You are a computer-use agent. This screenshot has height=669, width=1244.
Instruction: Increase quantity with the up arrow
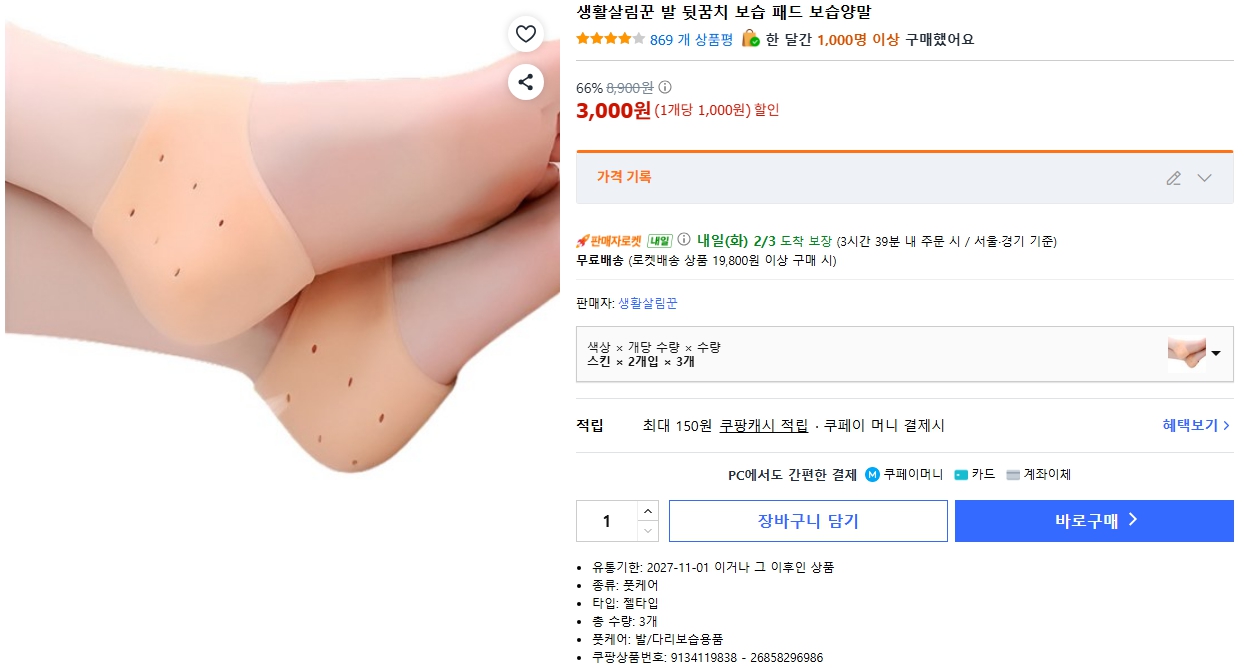point(648,511)
